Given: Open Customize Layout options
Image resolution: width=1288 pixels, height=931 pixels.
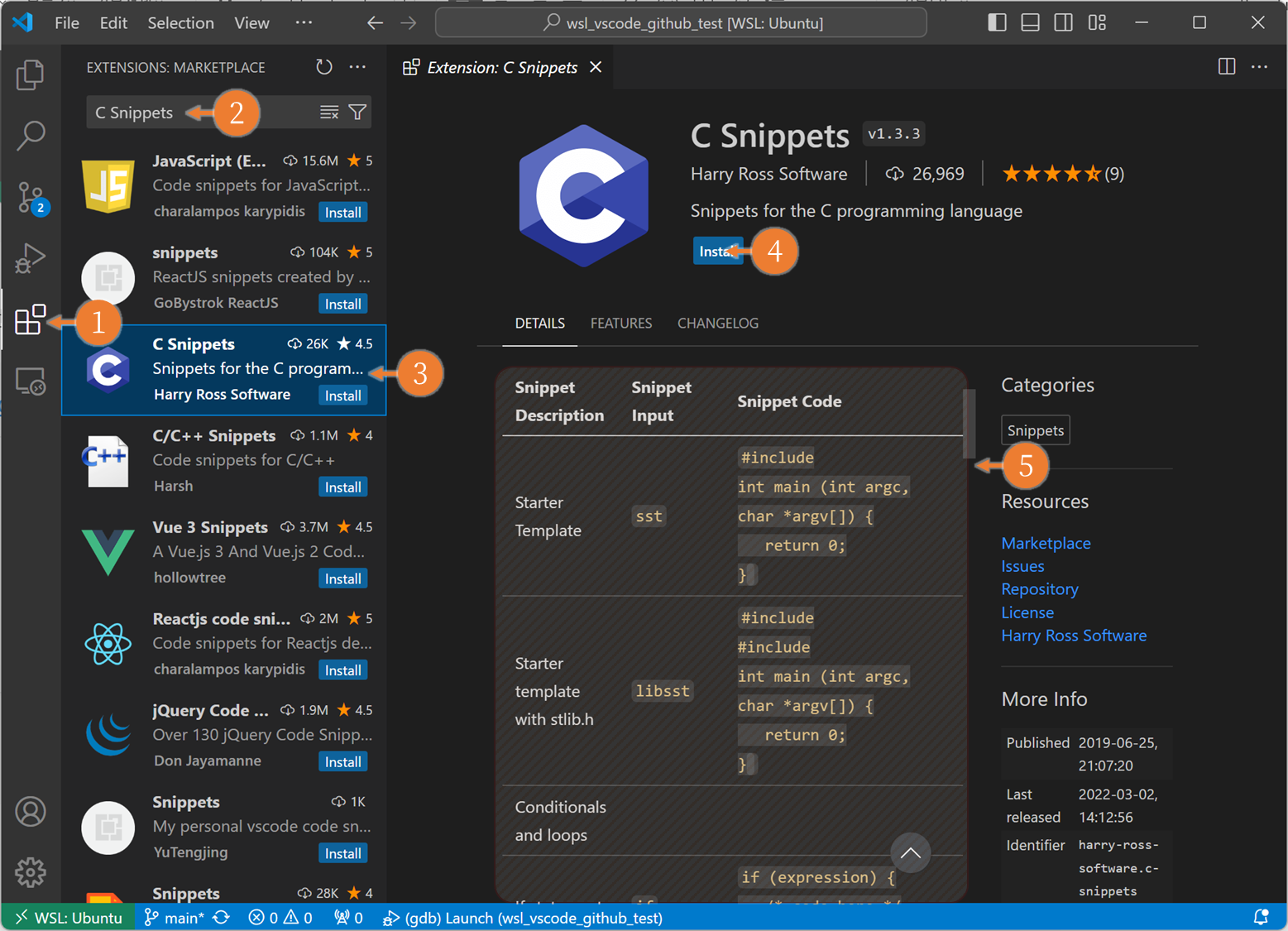Looking at the screenshot, I should 1097,23.
